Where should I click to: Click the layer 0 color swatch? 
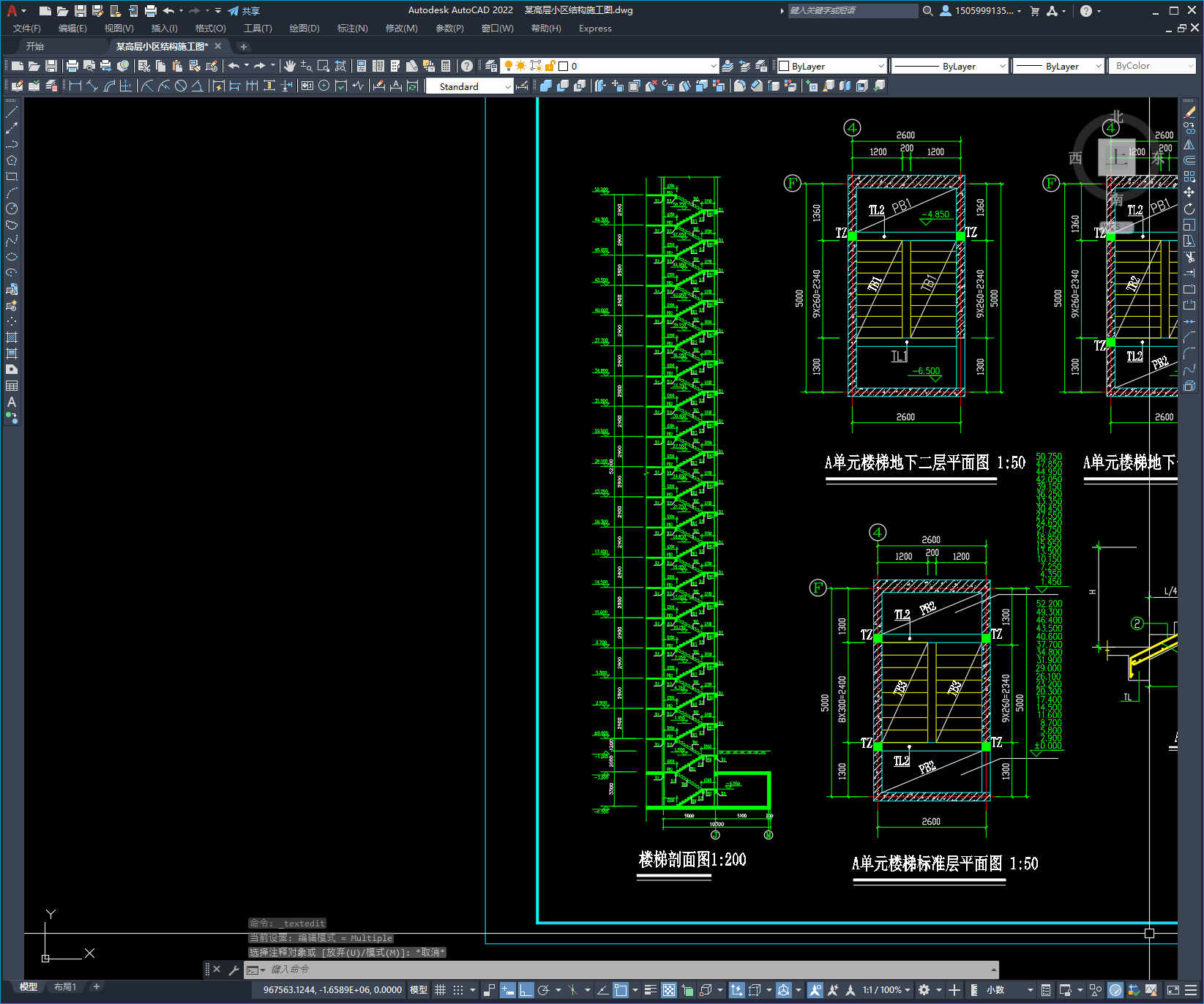click(564, 66)
